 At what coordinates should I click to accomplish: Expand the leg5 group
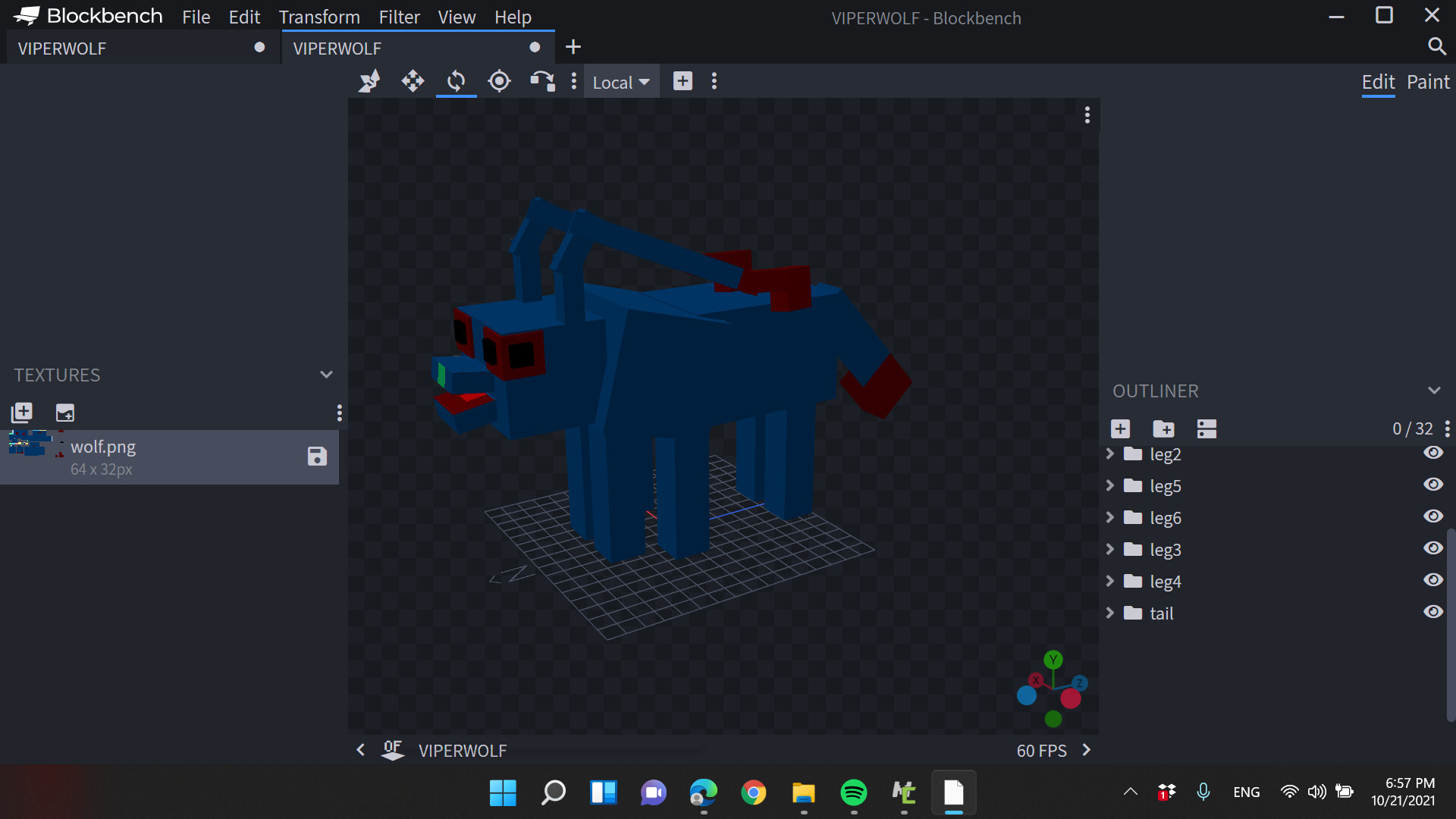(x=1110, y=485)
